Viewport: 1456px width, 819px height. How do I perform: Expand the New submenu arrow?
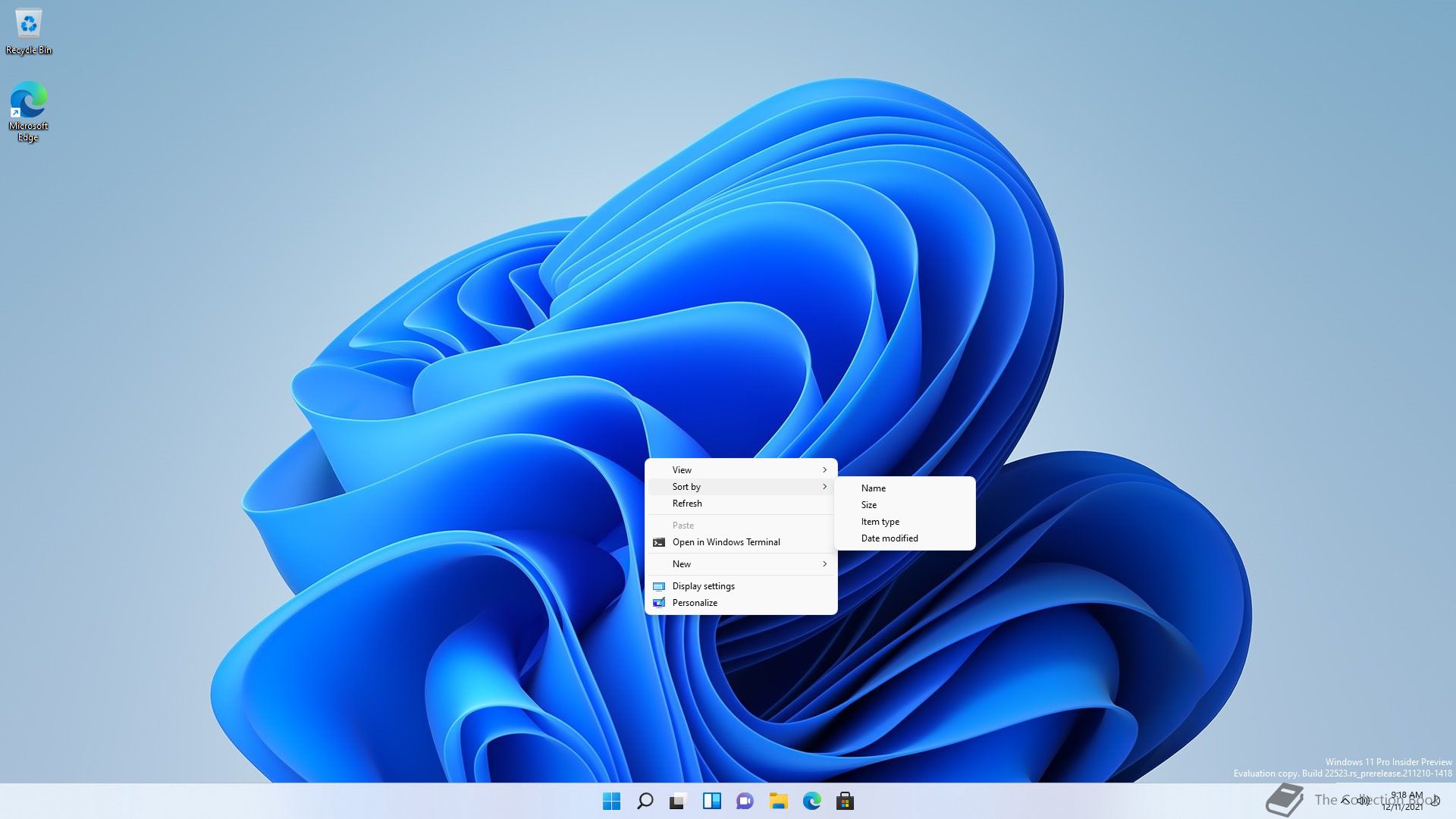click(x=824, y=564)
